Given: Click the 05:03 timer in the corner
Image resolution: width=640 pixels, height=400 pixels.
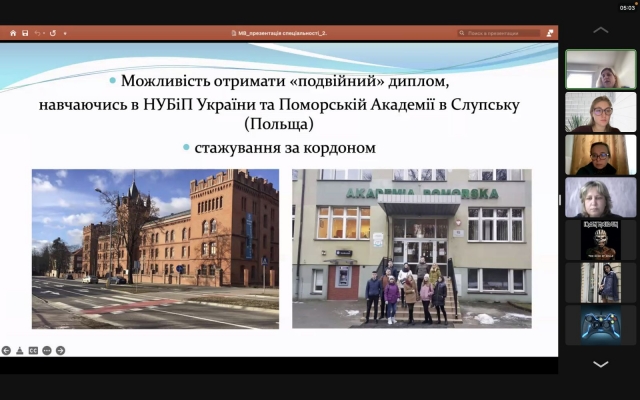Looking at the screenshot, I should click(627, 8).
